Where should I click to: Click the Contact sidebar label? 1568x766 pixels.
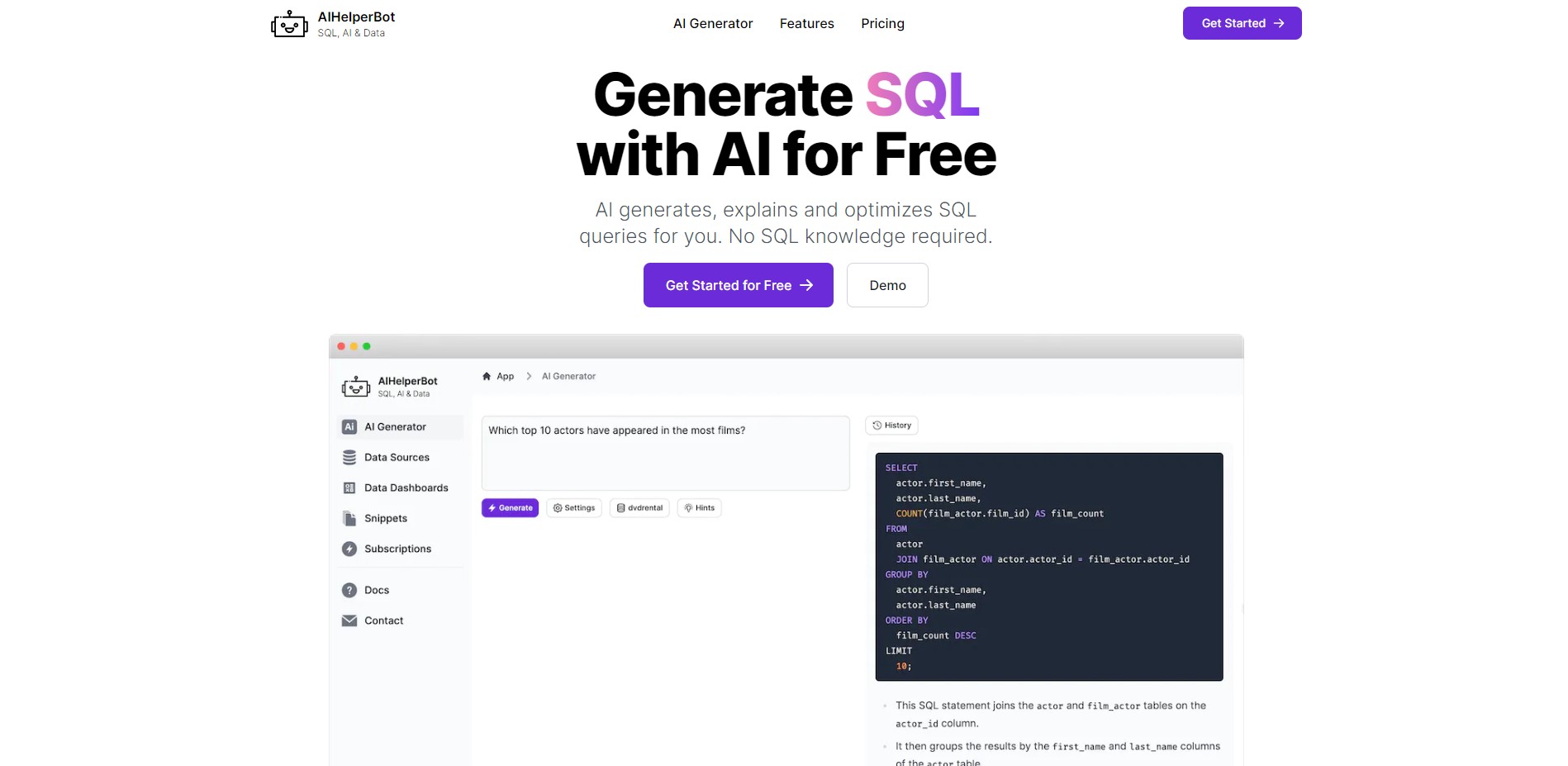click(x=384, y=621)
